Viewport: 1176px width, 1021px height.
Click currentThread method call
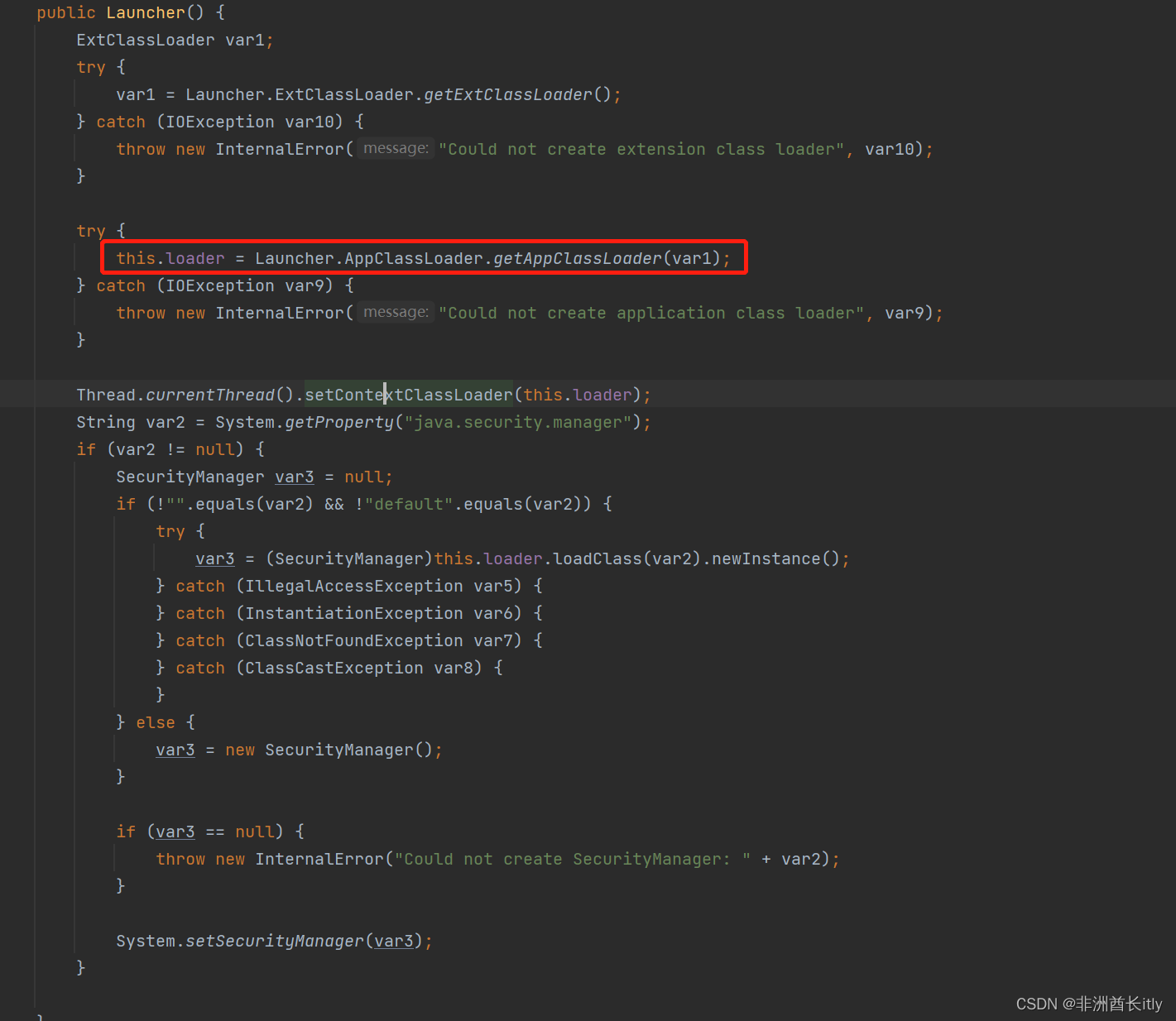click(210, 395)
